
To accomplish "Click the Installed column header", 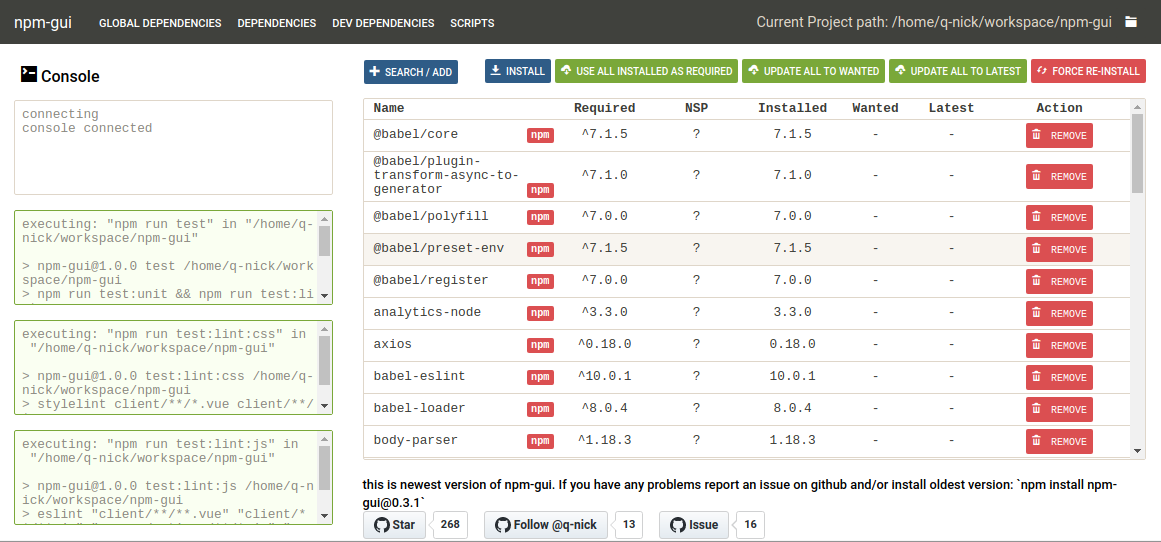I will (x=792, y=108).
